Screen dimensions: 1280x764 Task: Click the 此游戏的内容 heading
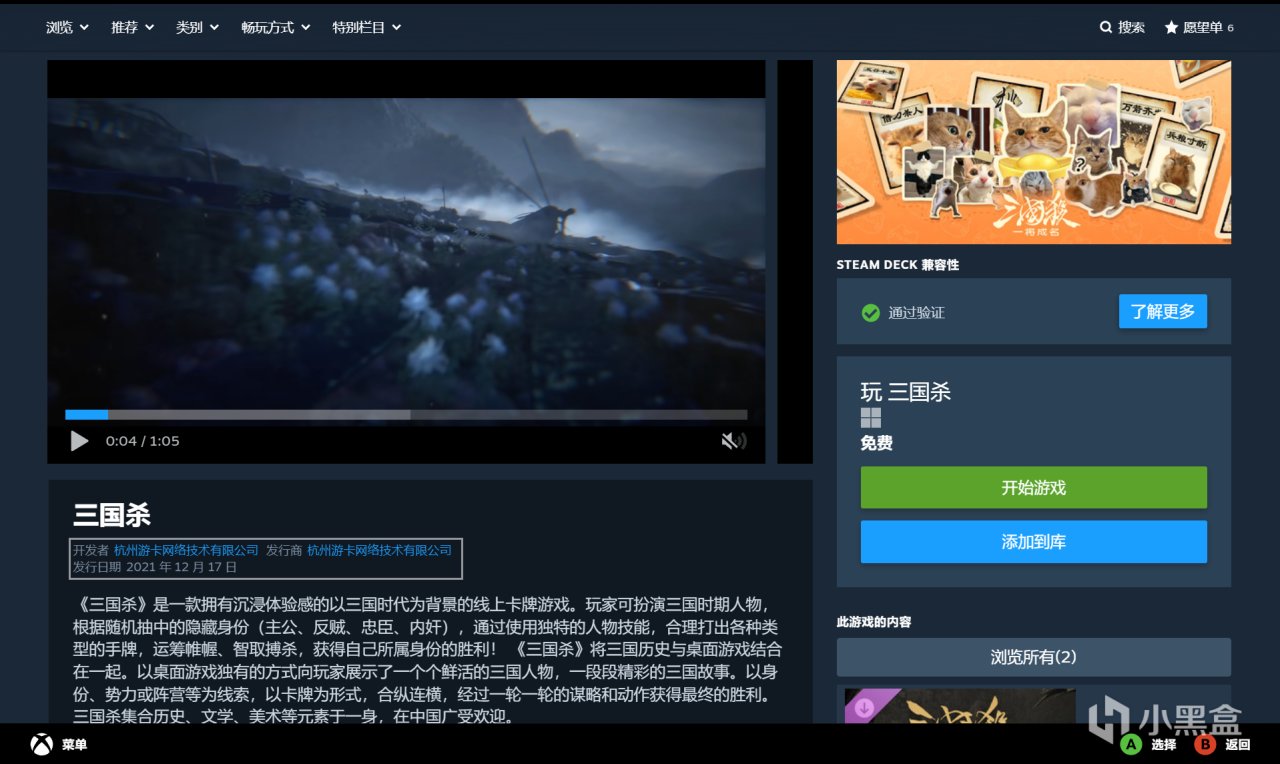(874, 622)
